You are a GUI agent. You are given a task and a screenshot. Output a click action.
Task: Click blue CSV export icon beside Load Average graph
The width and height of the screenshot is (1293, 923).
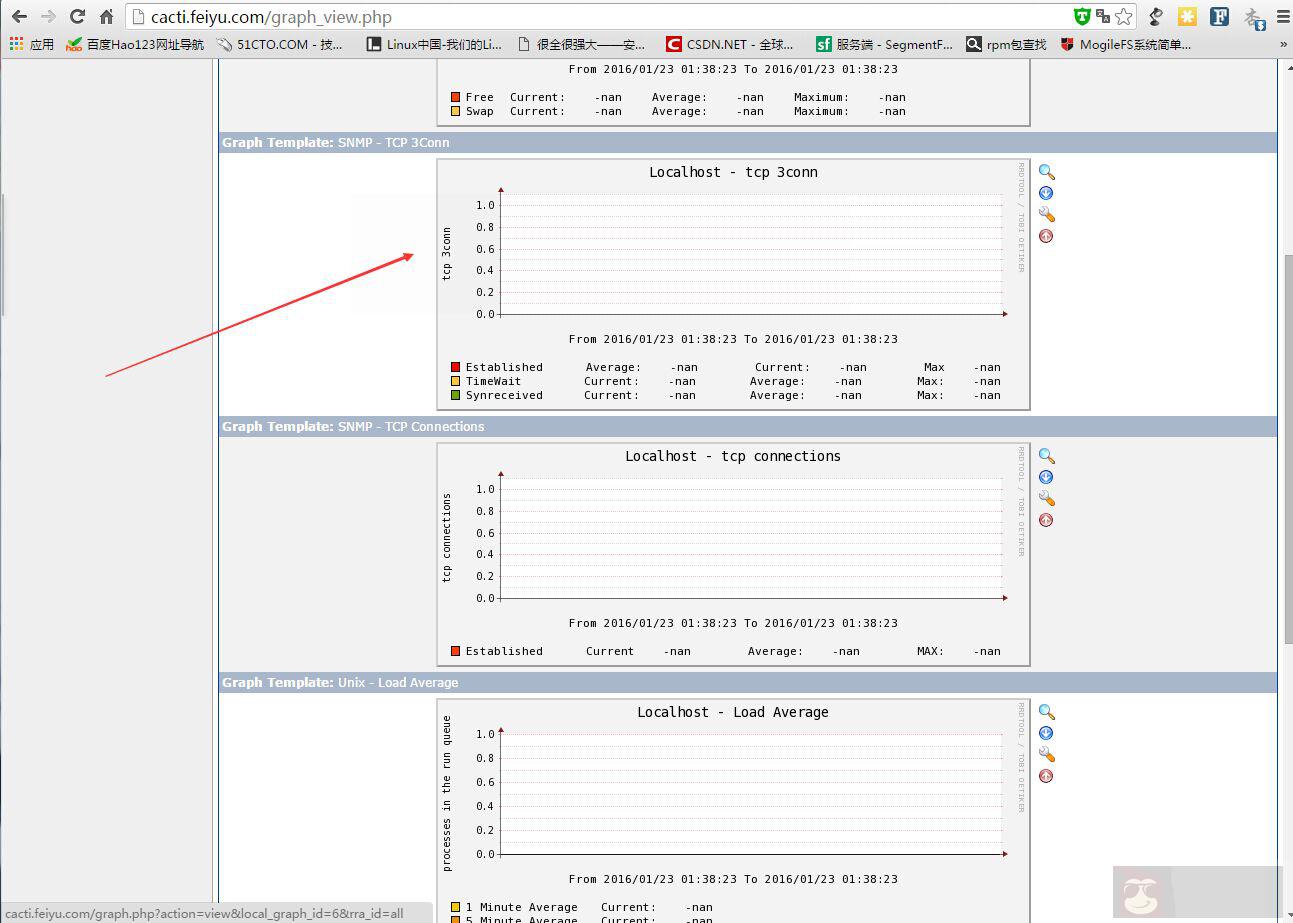(x=1046, y=734)
